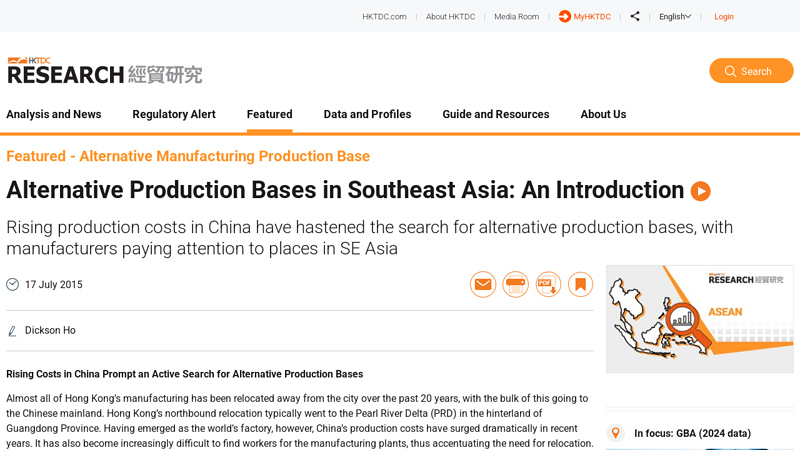800x450 pixels.
Task: Play the orange audio button beside title
Action: coord(701,191)
